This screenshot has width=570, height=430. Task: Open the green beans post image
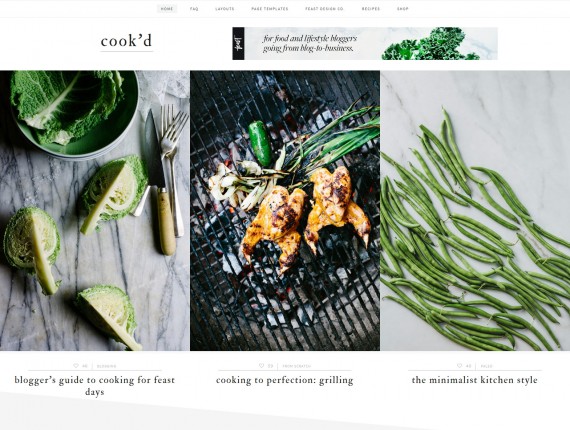click(475, 210)
